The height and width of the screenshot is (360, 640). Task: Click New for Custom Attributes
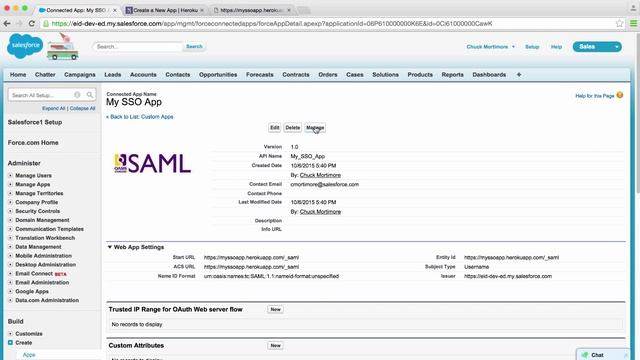pos(276,345)
